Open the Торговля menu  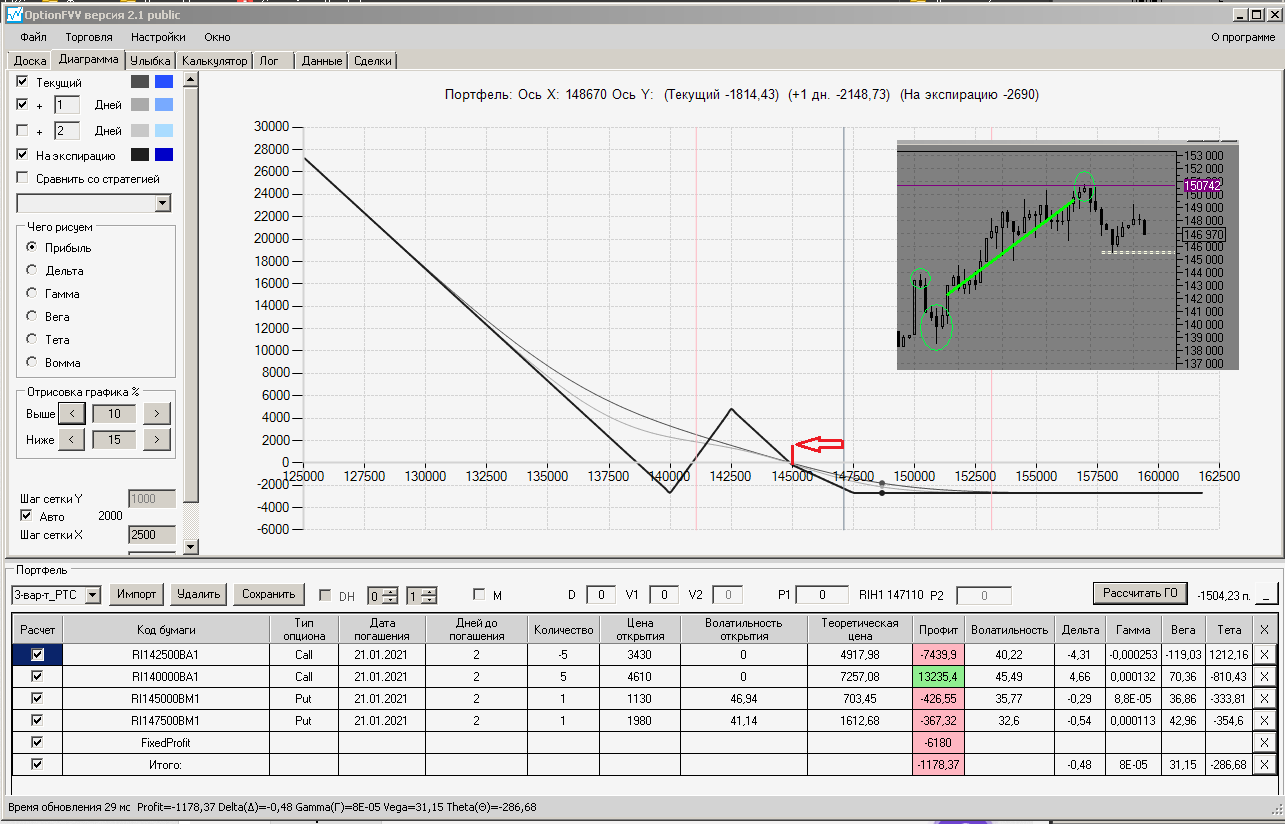click(89, 37)
